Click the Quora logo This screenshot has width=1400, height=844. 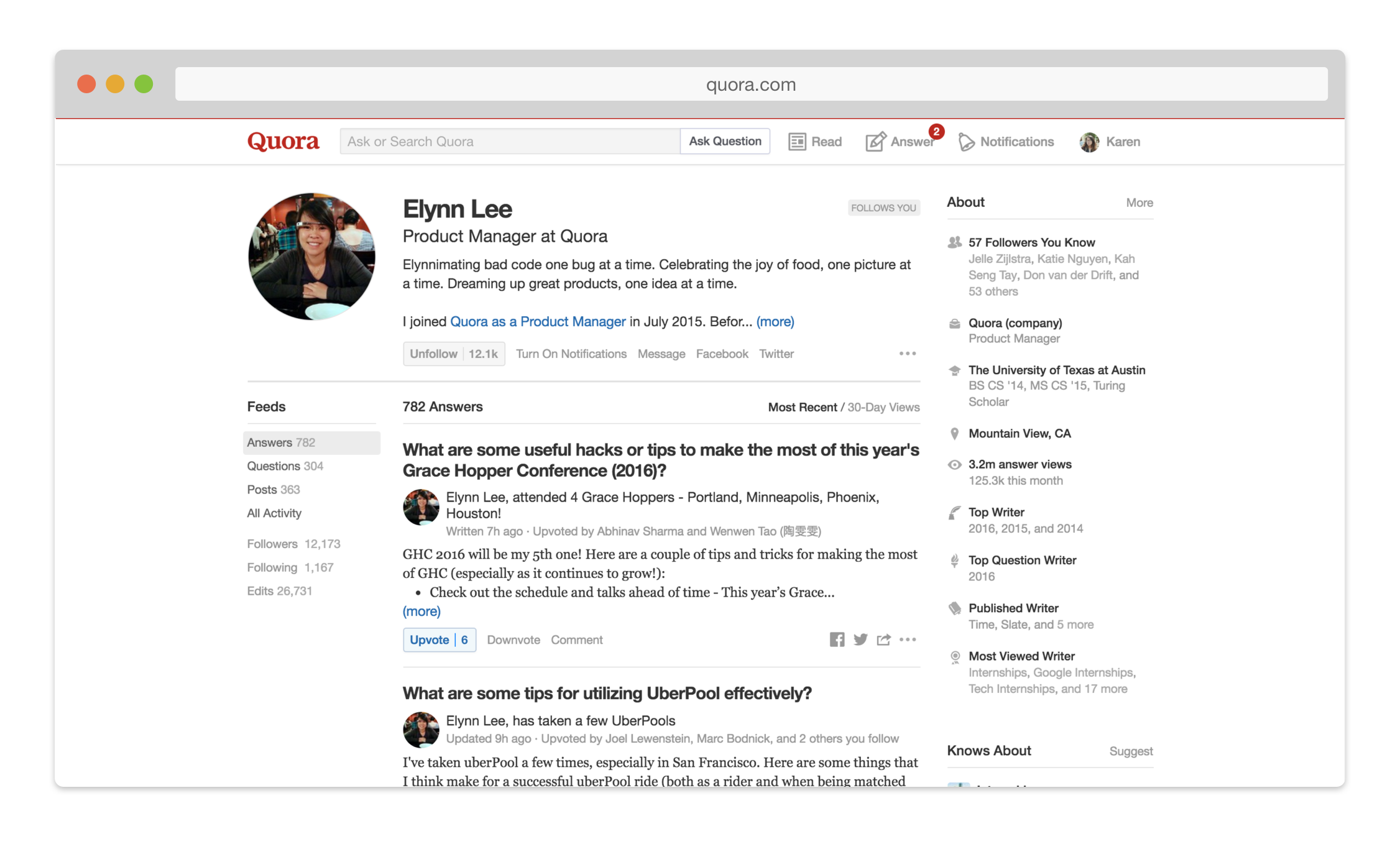(x=283, y=142)
